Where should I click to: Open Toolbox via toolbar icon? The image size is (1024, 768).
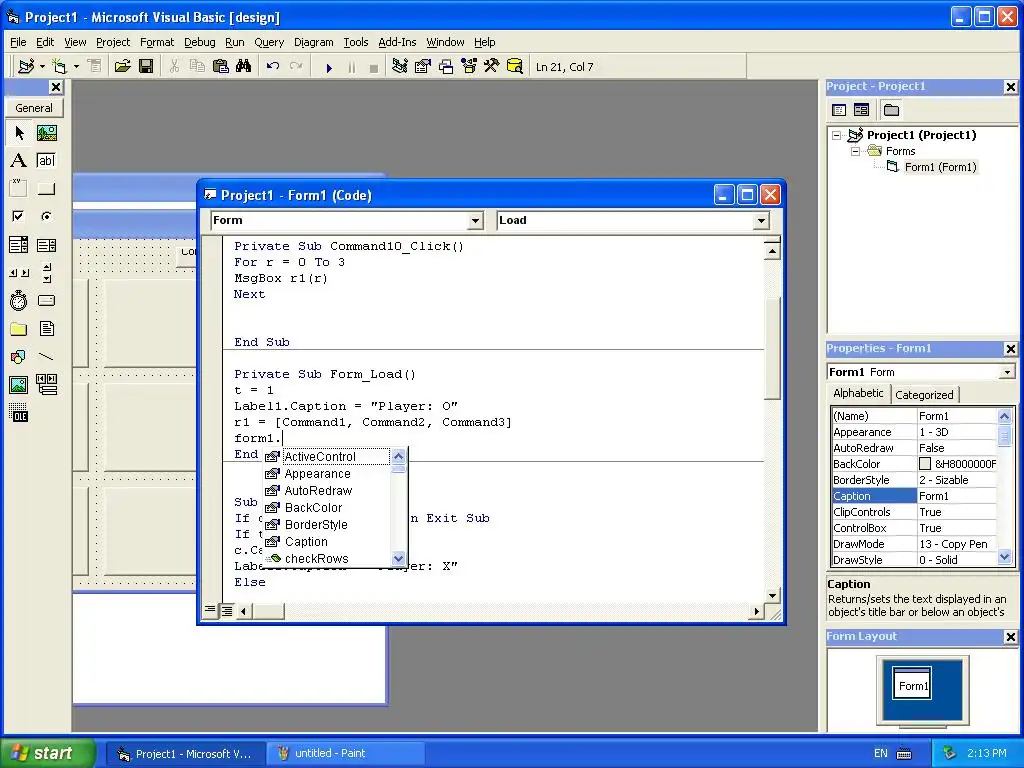[x=492, y=66]
